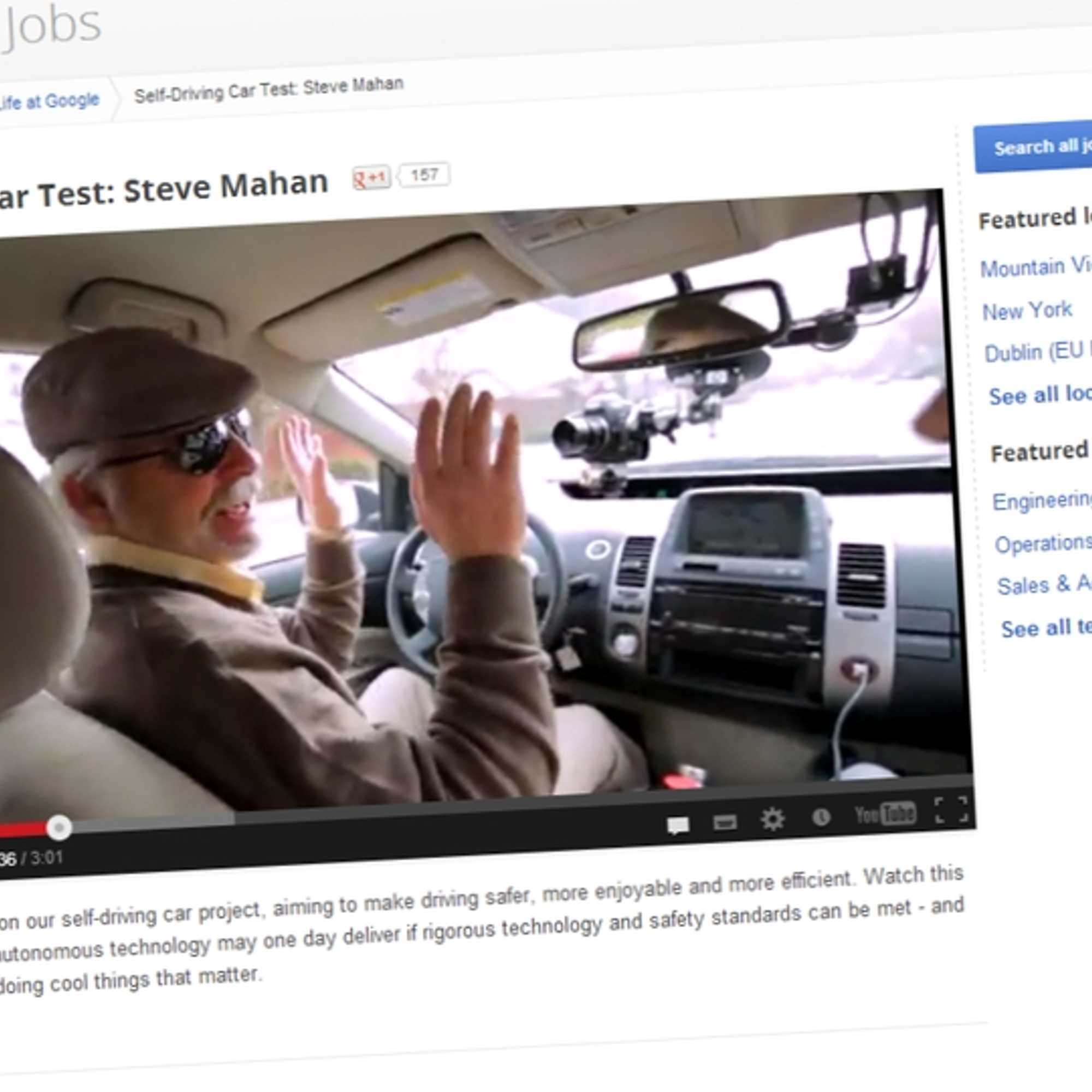This screenshot has width=1092, height=1092.
Task: Open the video settings gear
Action: pyautogui.click(x=772, y=819)
